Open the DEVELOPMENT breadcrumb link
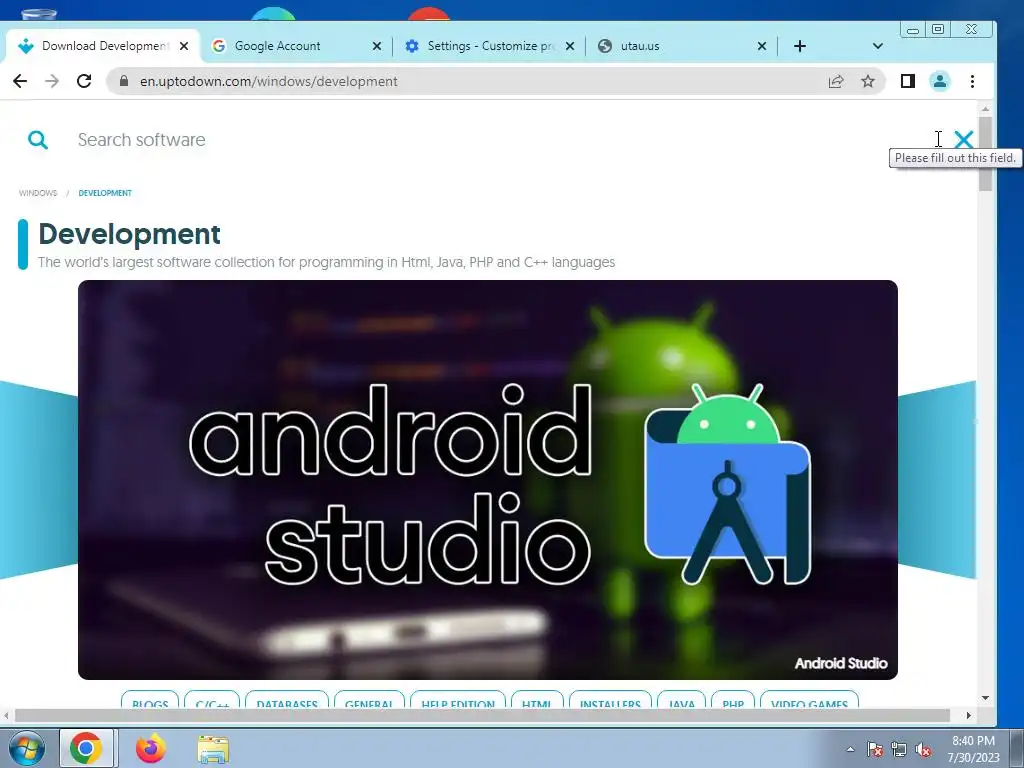The image size is (1024, 768). point(105,193)
